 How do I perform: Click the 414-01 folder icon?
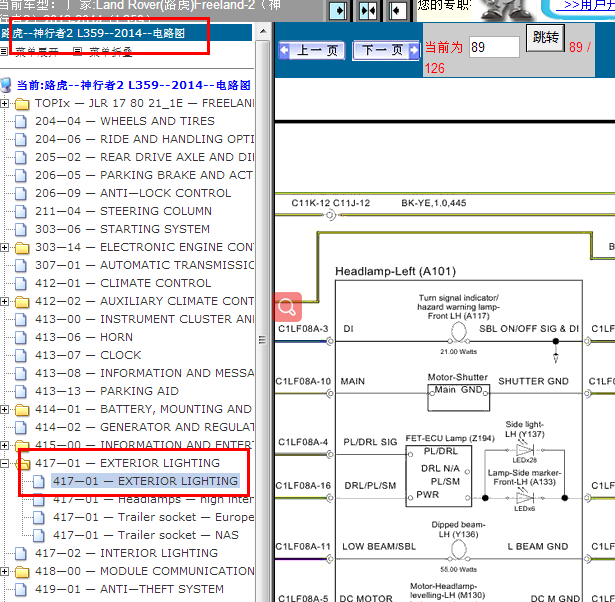(x=22, y=410)
